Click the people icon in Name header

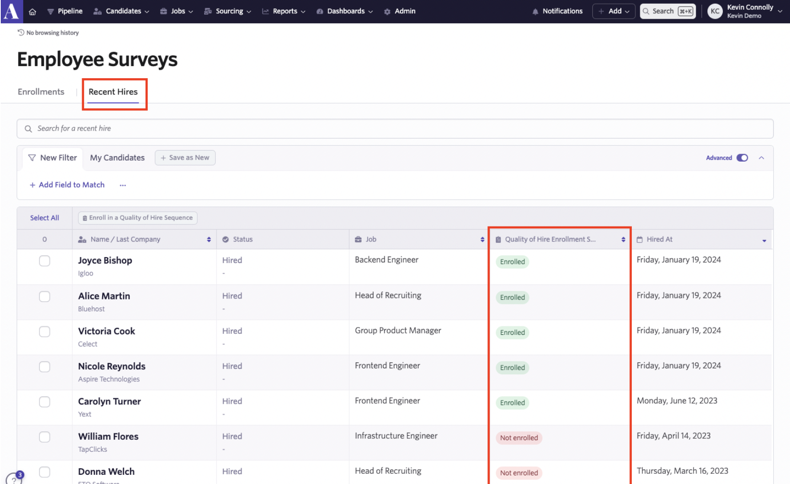pyautogui.click(x=82, y=239)
